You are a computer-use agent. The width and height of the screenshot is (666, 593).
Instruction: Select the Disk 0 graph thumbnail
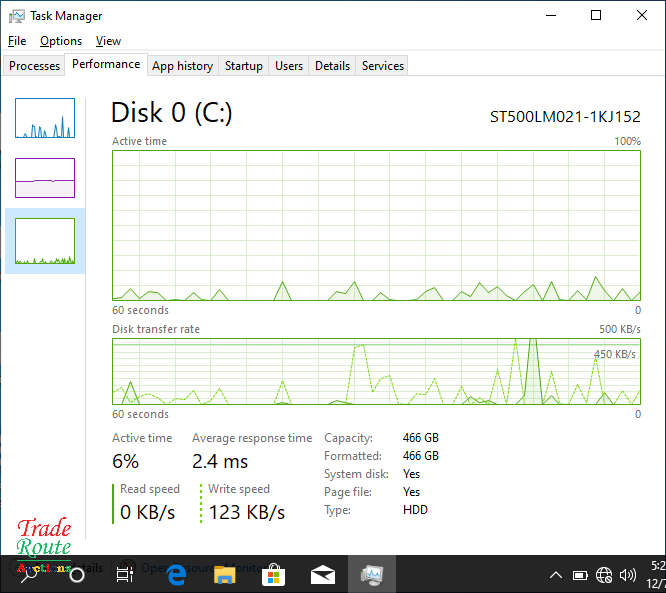pyautogui.click(x=45, y=240)
